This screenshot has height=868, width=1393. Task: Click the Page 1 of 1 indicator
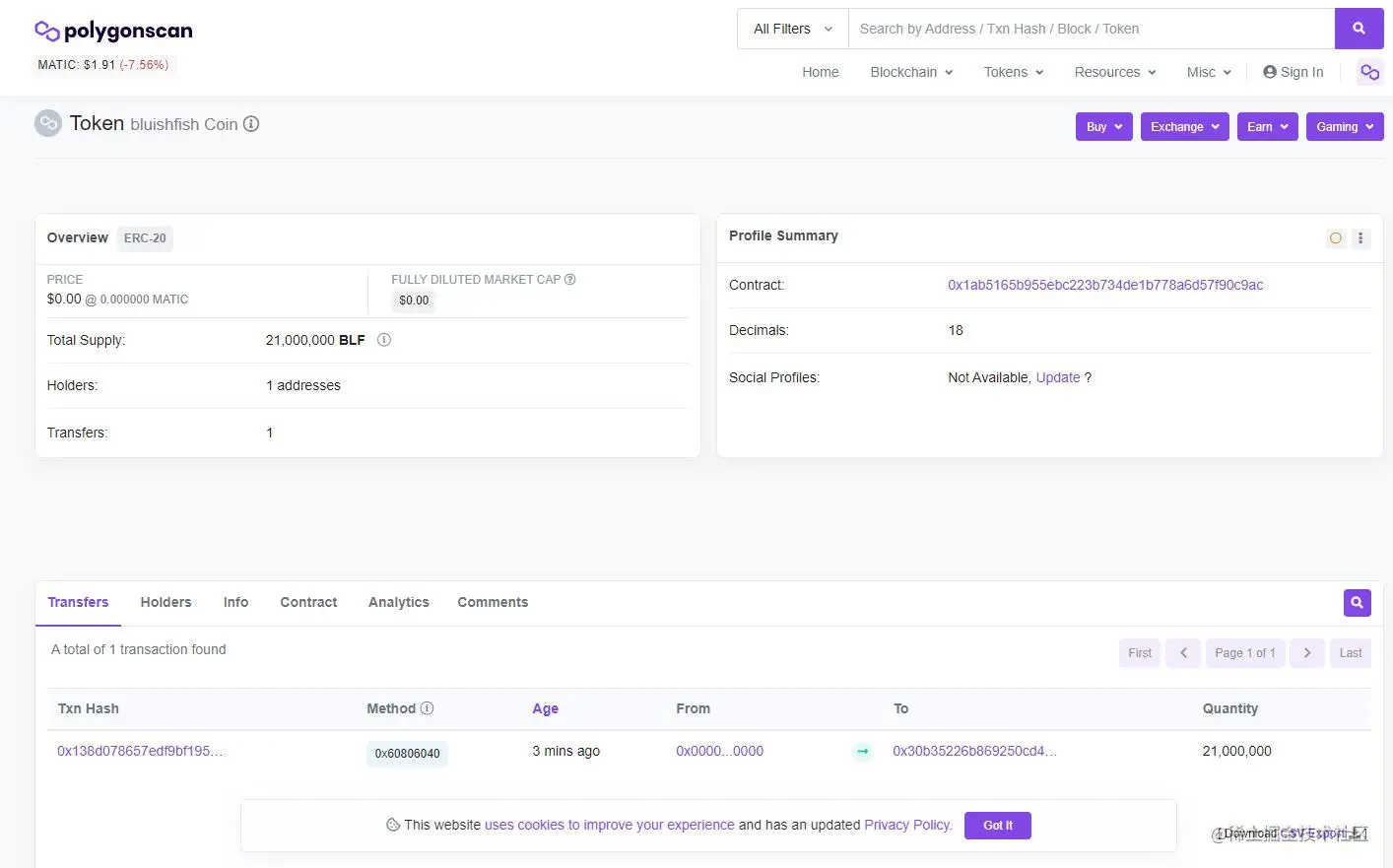coord(1245,653)
